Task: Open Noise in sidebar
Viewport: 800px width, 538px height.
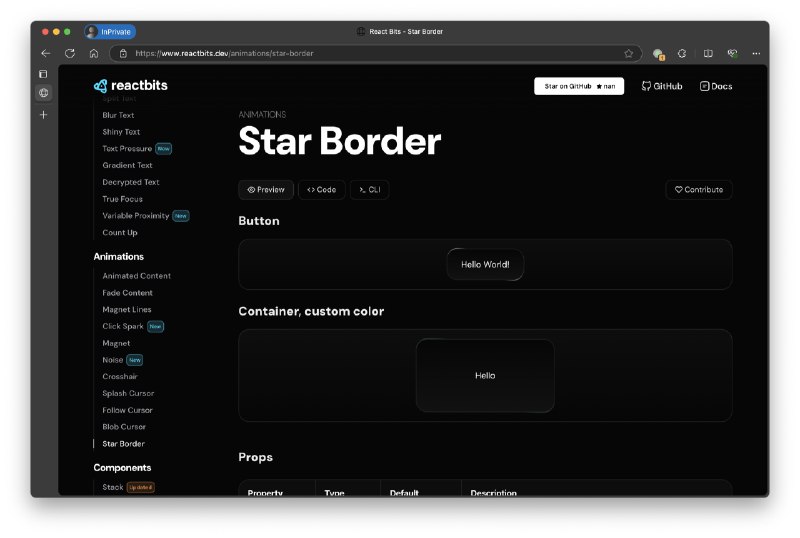Action: tap(112, 360)
